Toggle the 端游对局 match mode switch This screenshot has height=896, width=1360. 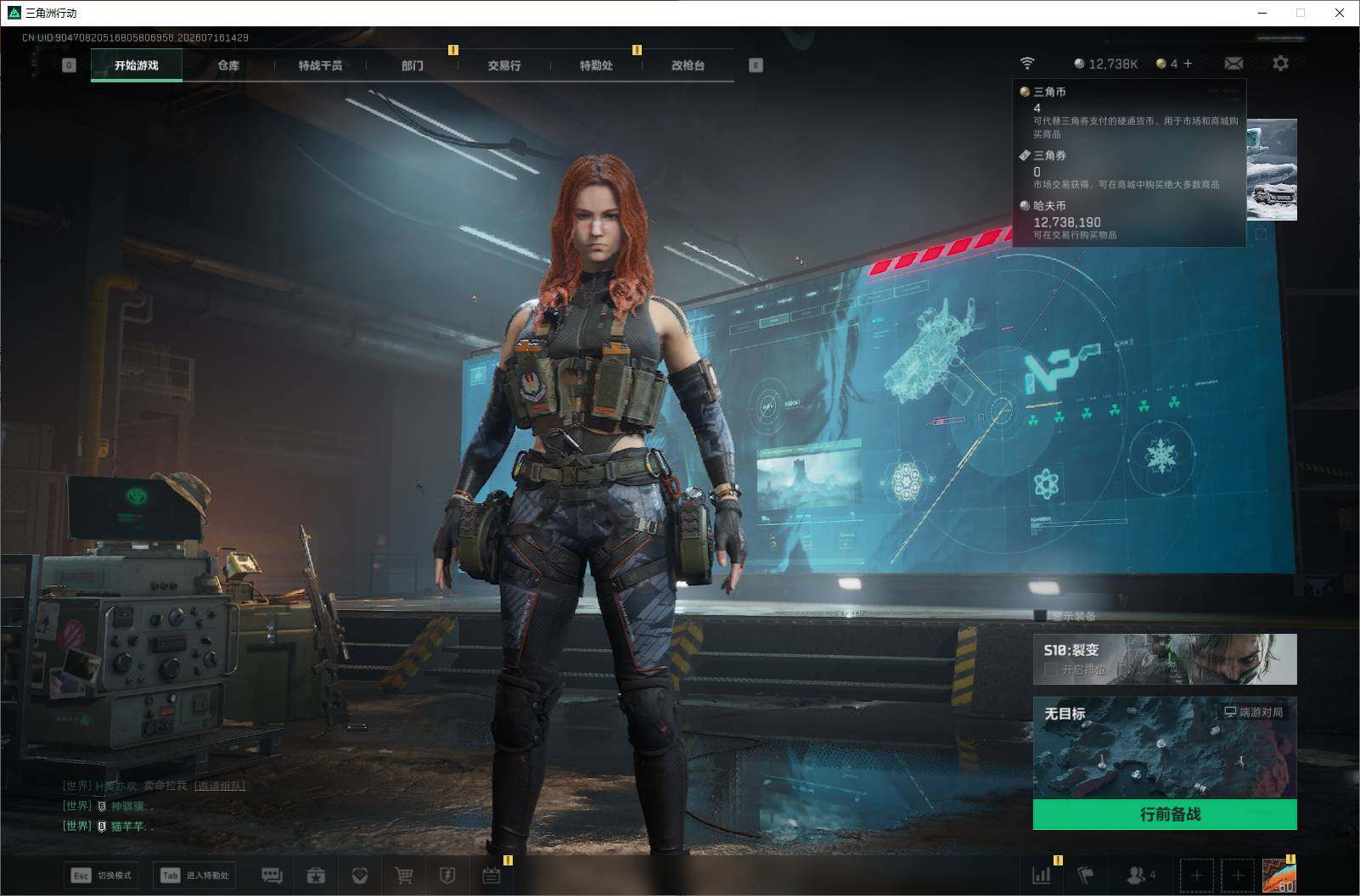[x=1253, y=712]
